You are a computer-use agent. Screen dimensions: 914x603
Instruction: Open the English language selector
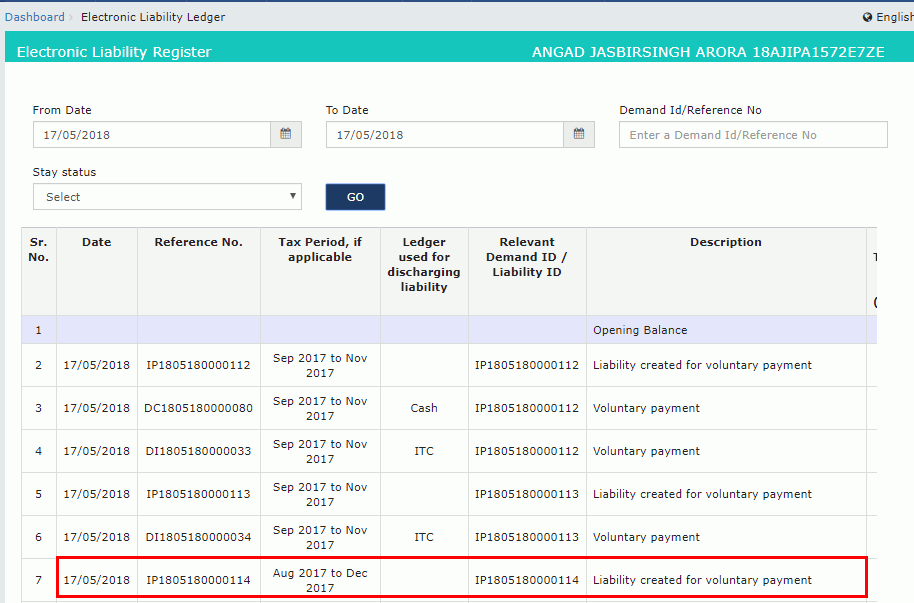(x=893, y=17)
